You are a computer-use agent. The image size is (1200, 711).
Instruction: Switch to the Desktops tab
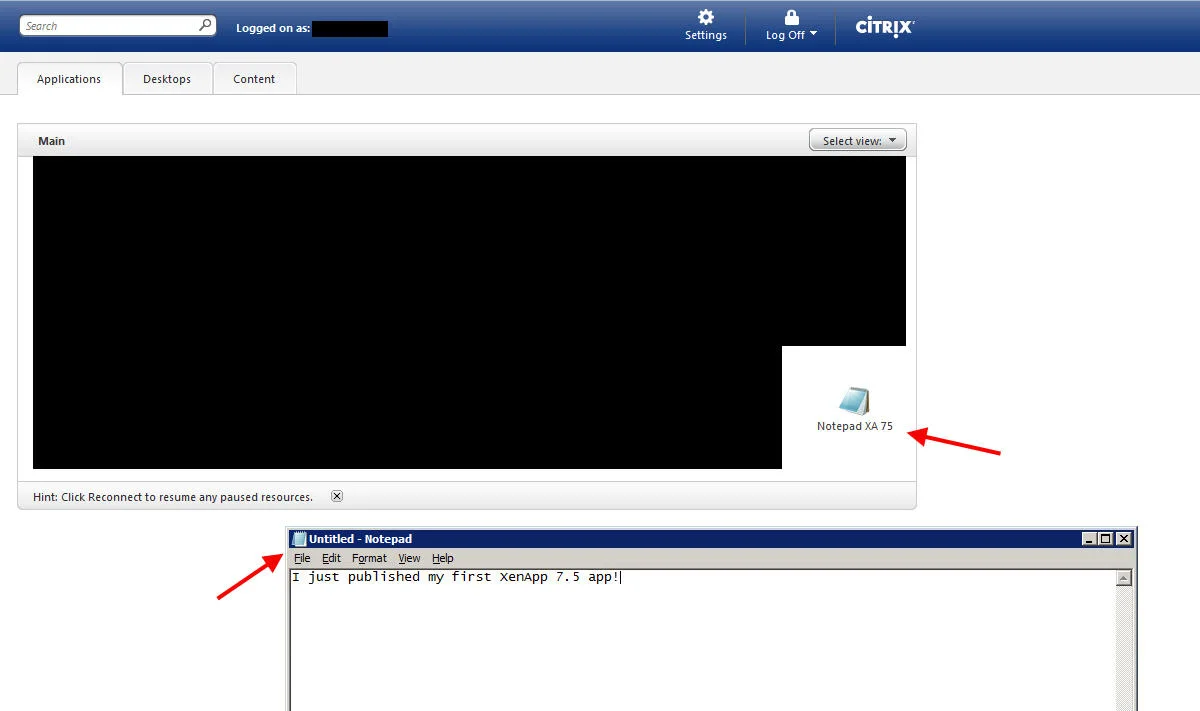[167, 79]
